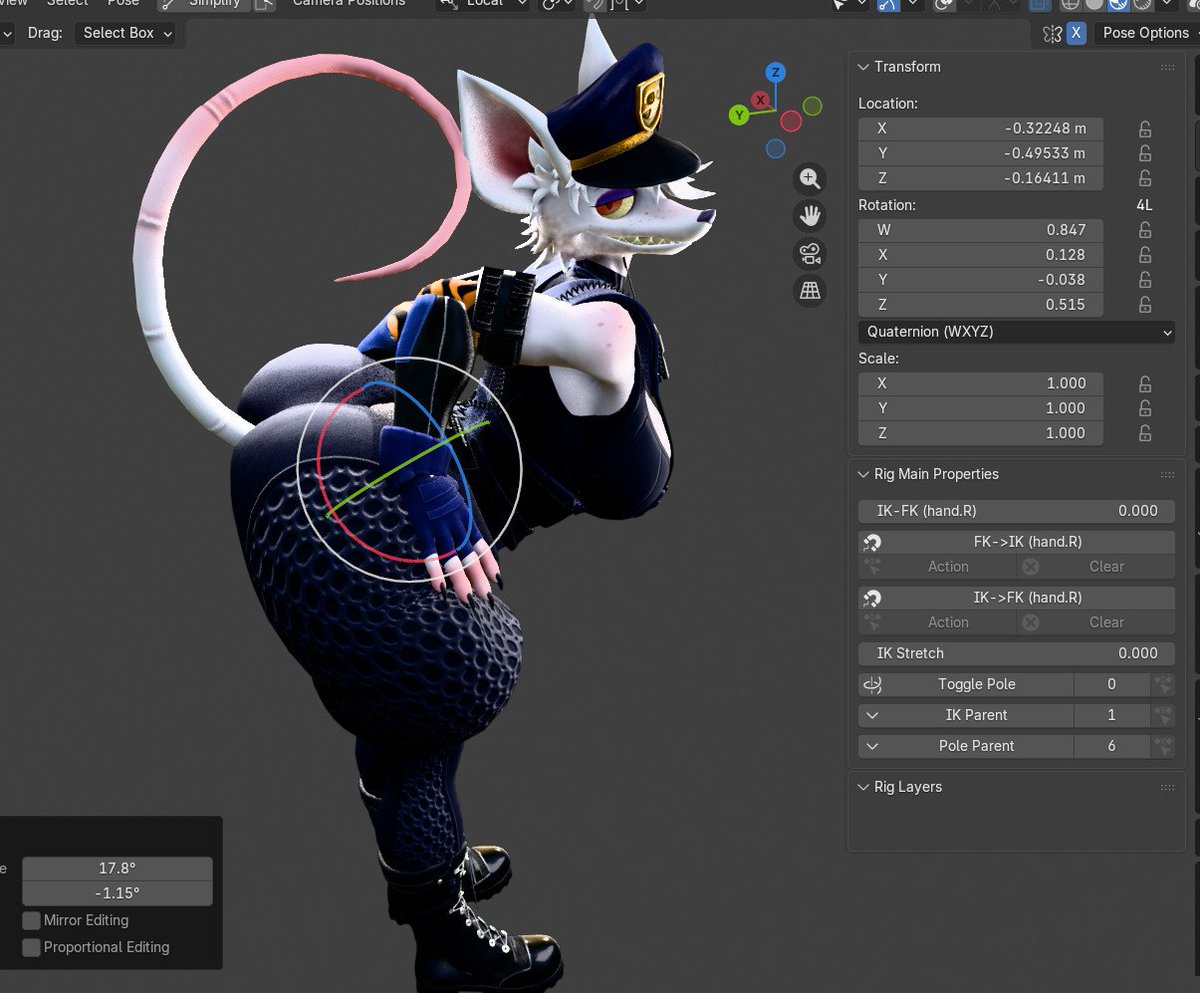Lock the Rotation W value
The width and height of the screenshot is (1200, 993).
pos(1145,230)
